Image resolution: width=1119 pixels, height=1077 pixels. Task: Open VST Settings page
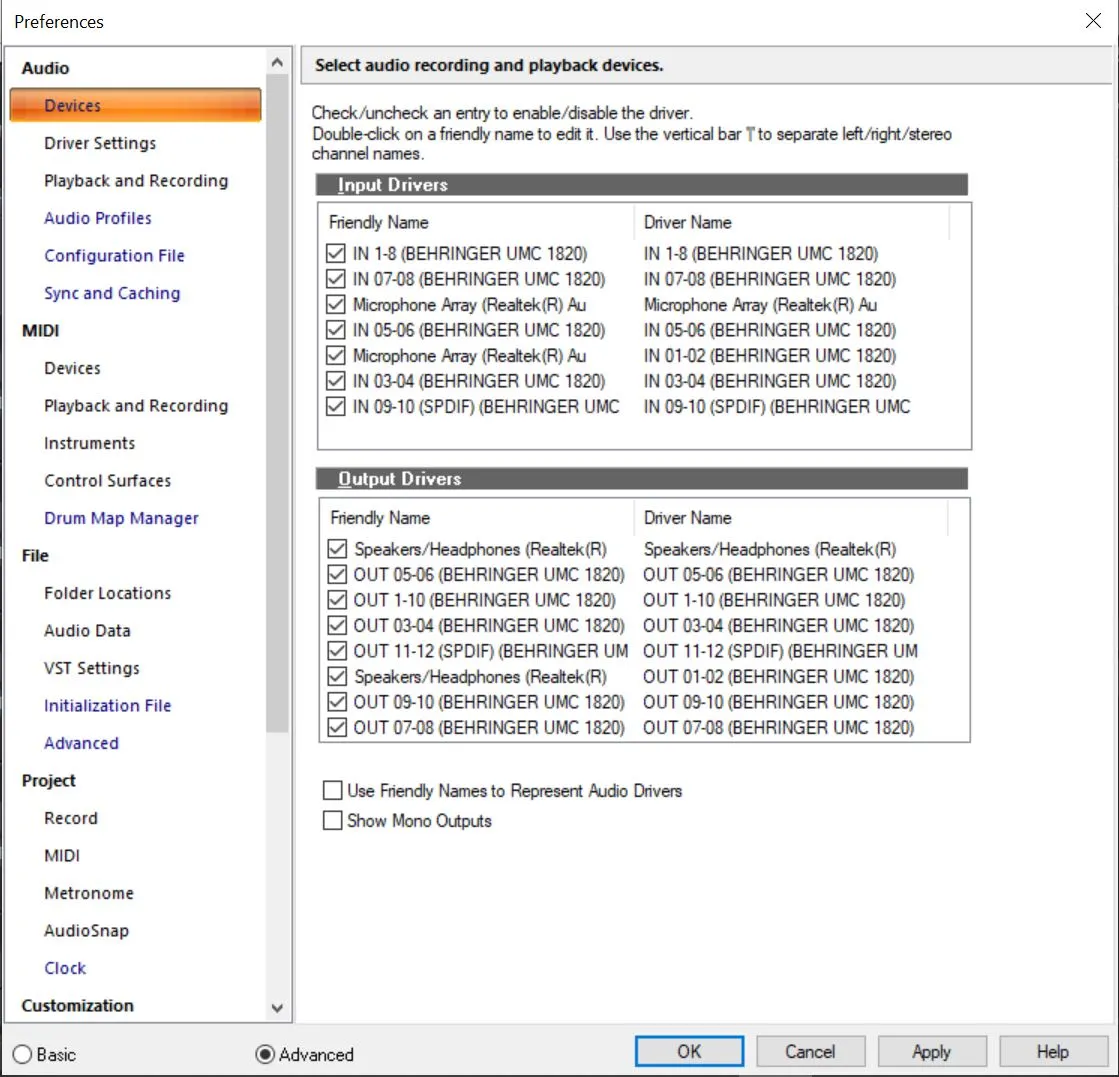coord(91,668)
